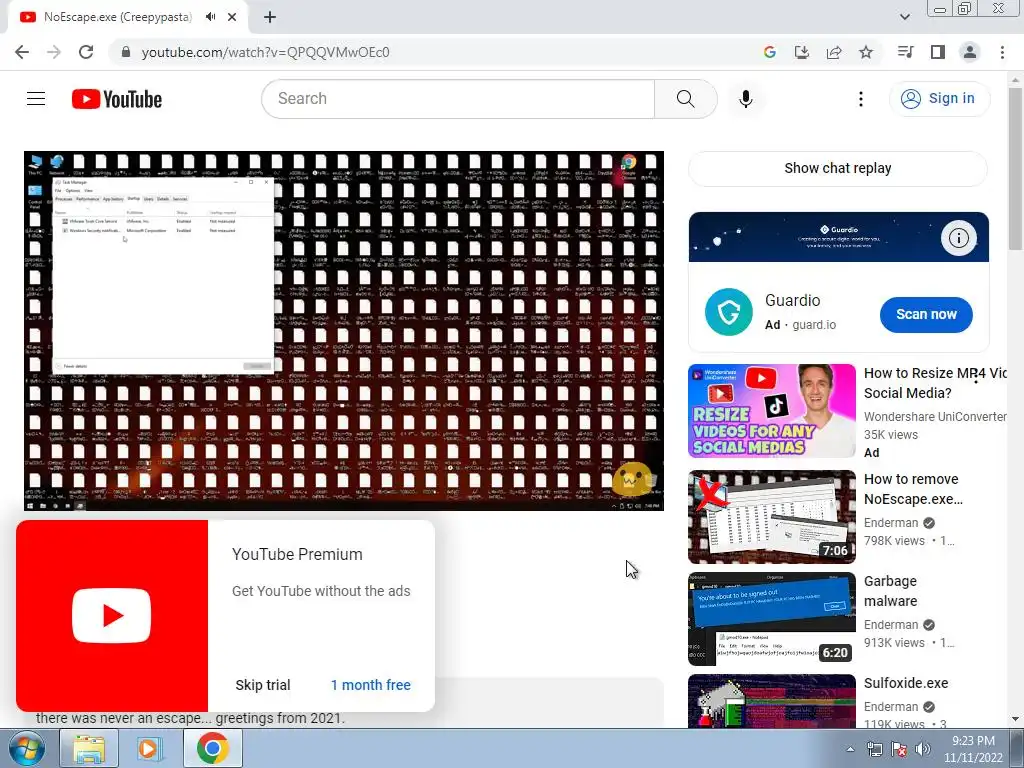Click the site lock icon in address bar
The height and width of the screenshot is (768, 1024).
tap(126, 52)
